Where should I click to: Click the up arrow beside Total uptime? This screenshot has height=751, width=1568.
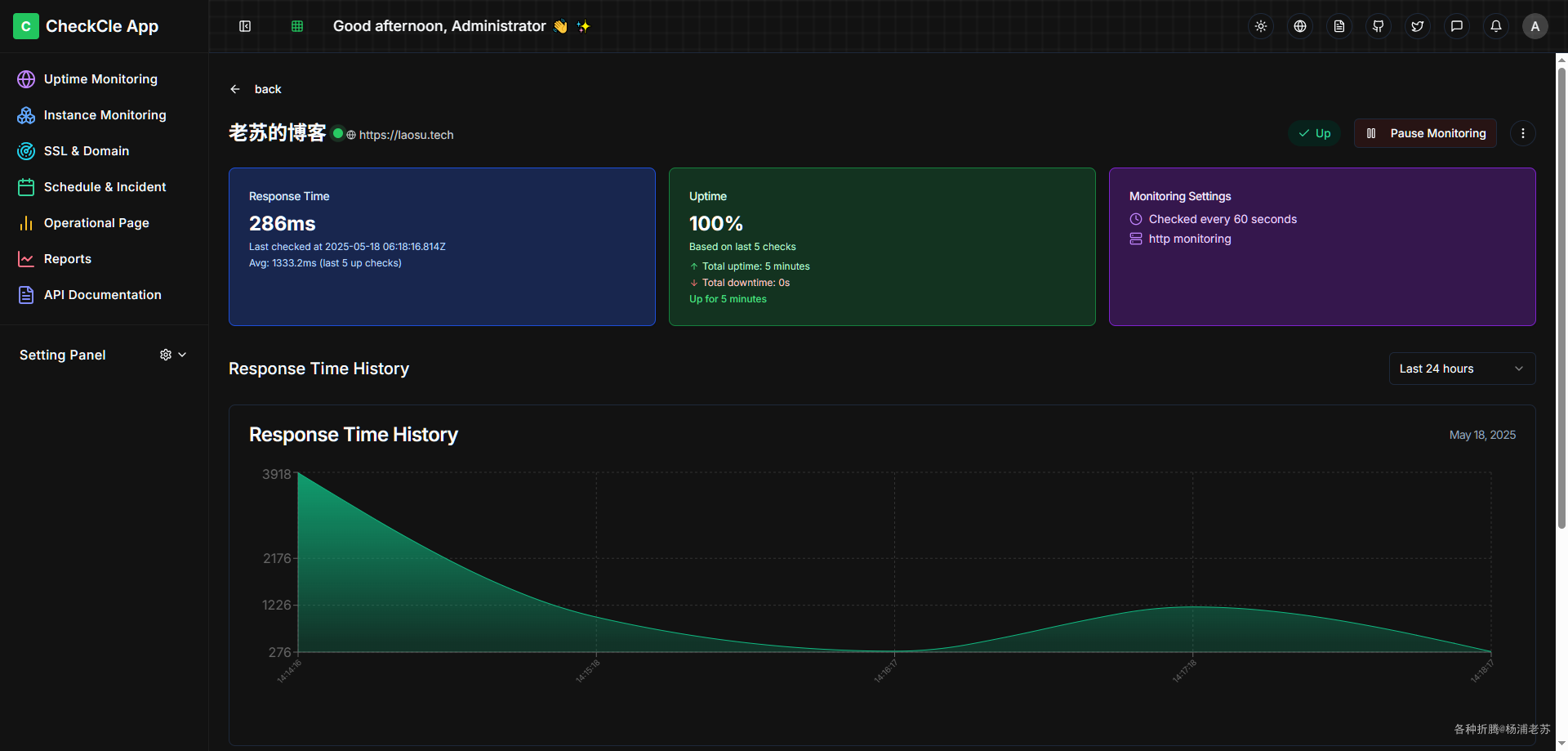click(x=694, y=266)
